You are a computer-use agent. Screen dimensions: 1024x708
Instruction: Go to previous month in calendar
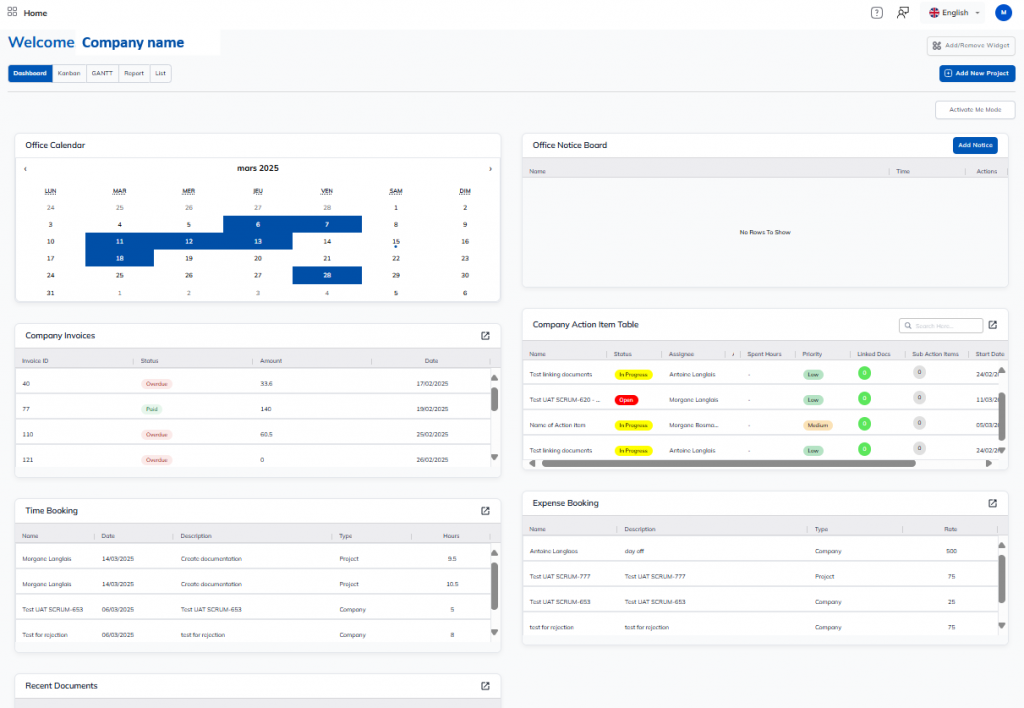click(x=25, y=169)
